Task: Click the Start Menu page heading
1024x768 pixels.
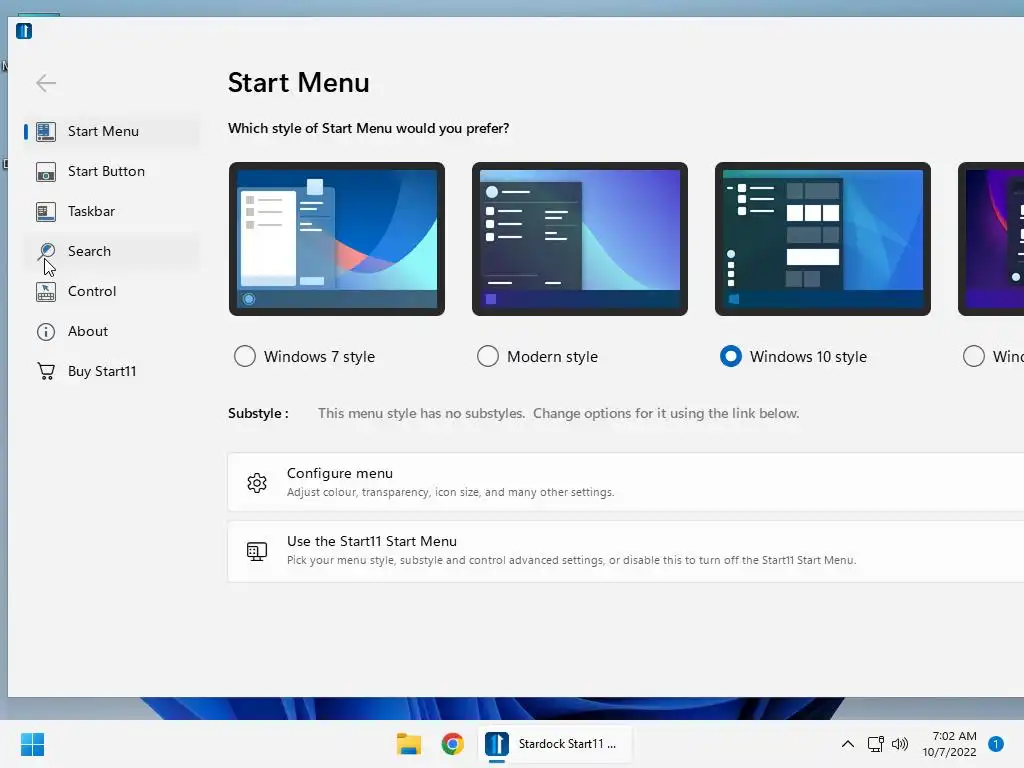Action: click(298, 83)
